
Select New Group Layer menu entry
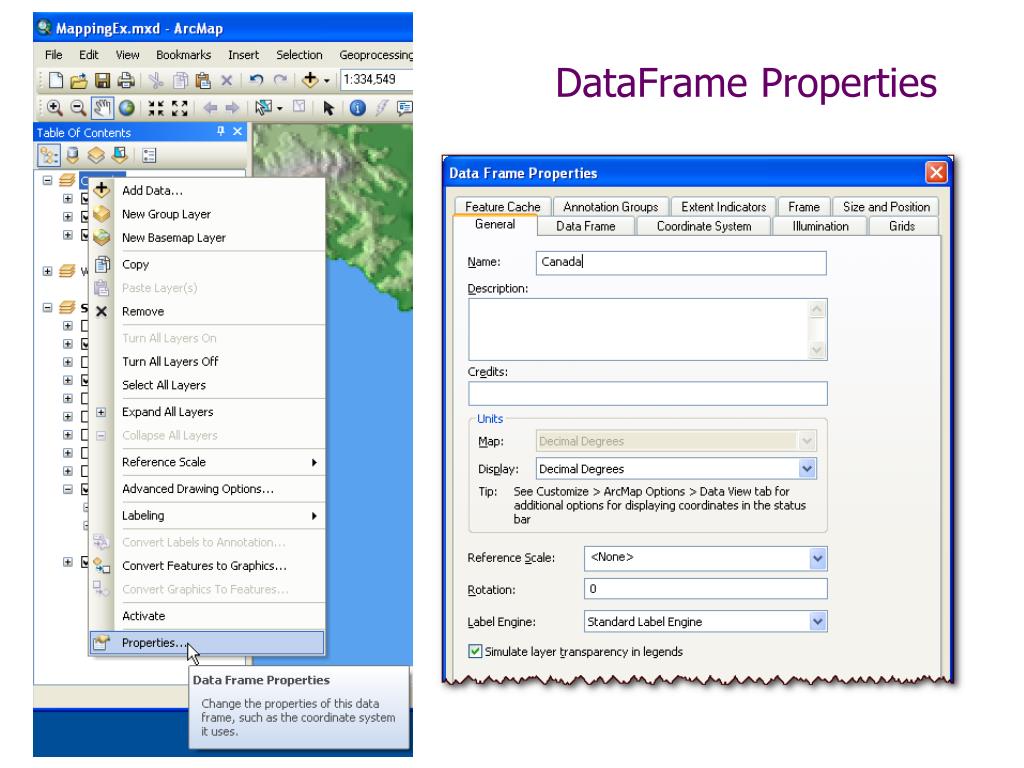pyautogui.click(x=207, y=214)
